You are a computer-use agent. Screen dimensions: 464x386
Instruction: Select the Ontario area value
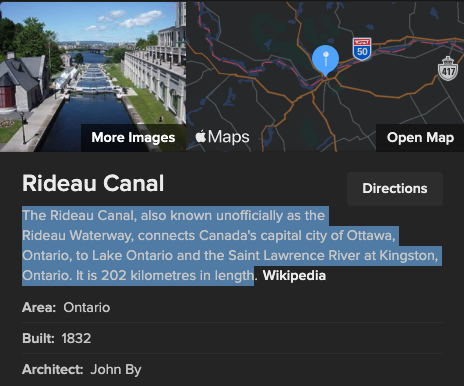tap(87, 307)
